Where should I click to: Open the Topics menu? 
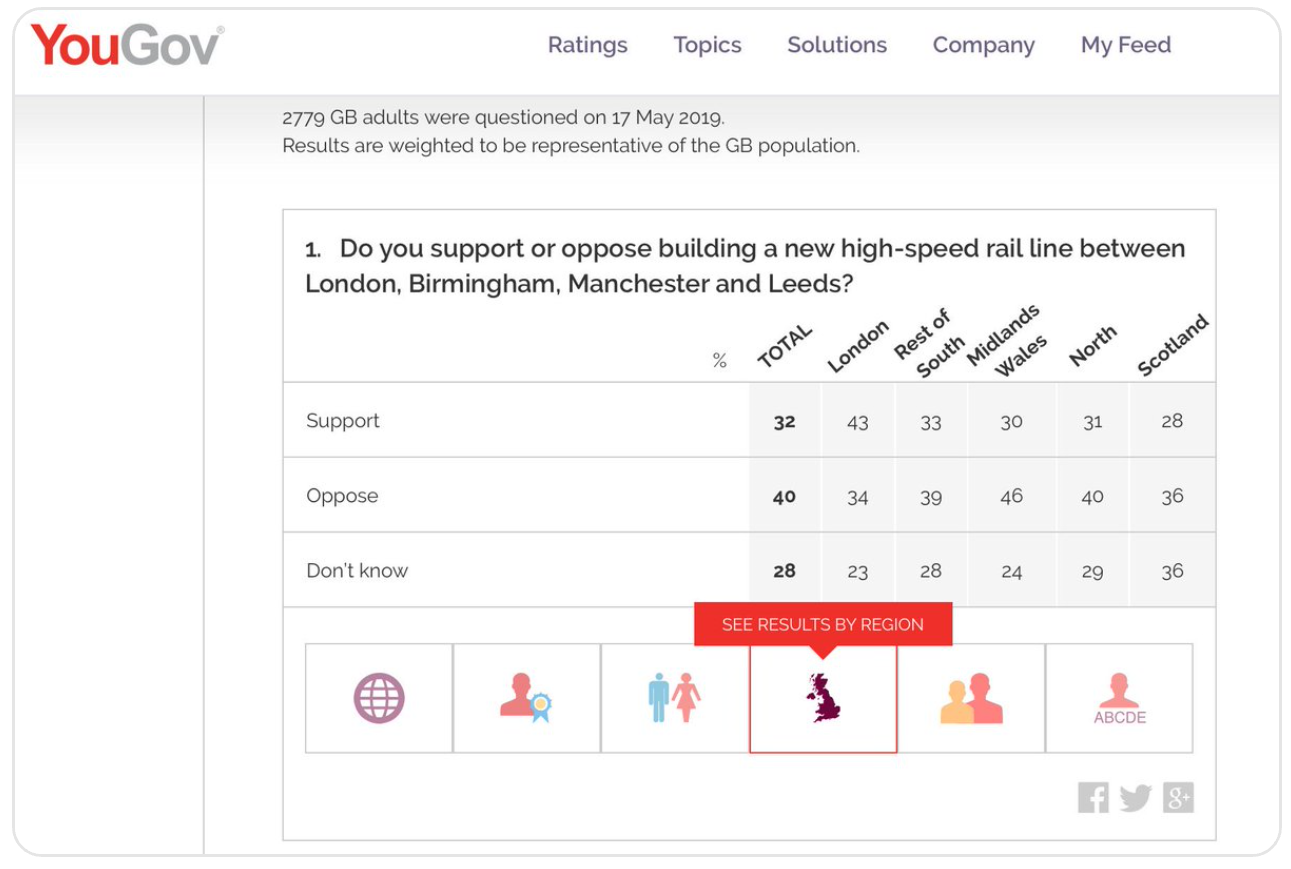coord(708,45)
